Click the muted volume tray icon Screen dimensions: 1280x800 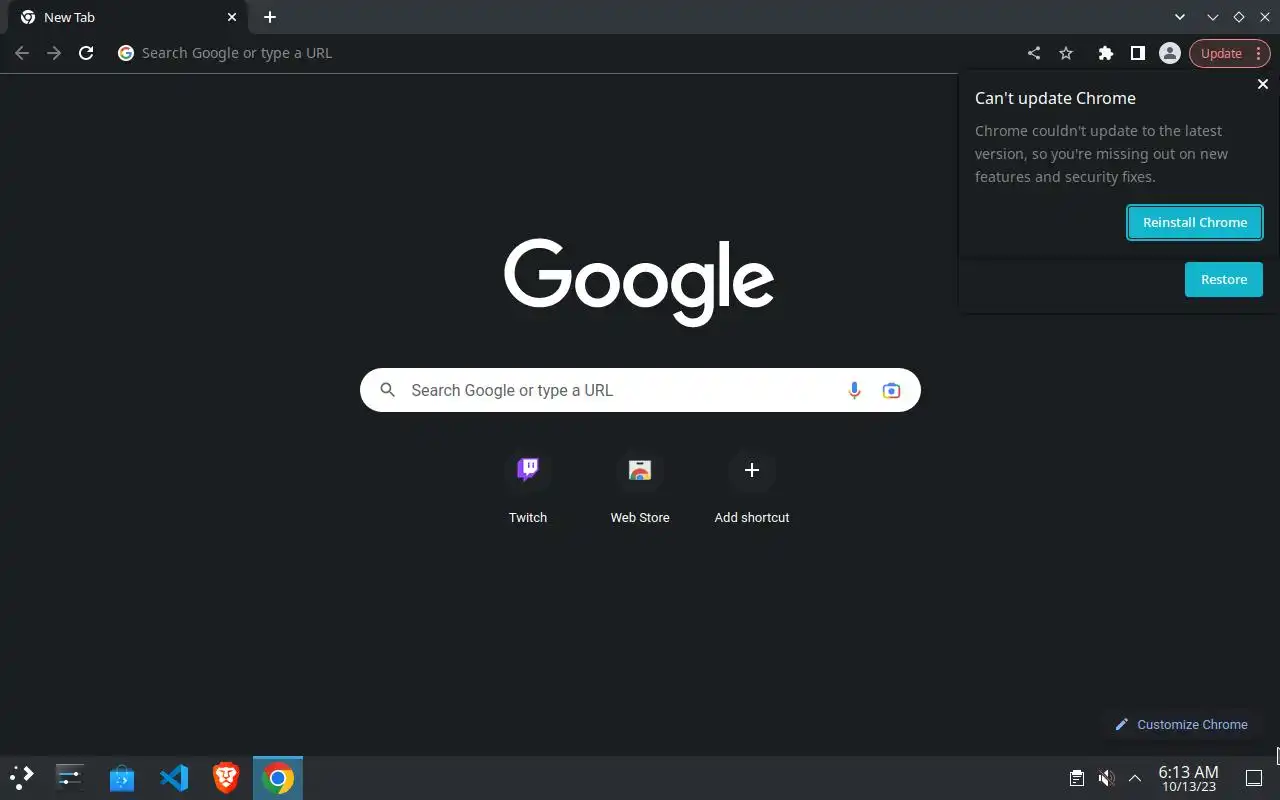(1106, 778)
